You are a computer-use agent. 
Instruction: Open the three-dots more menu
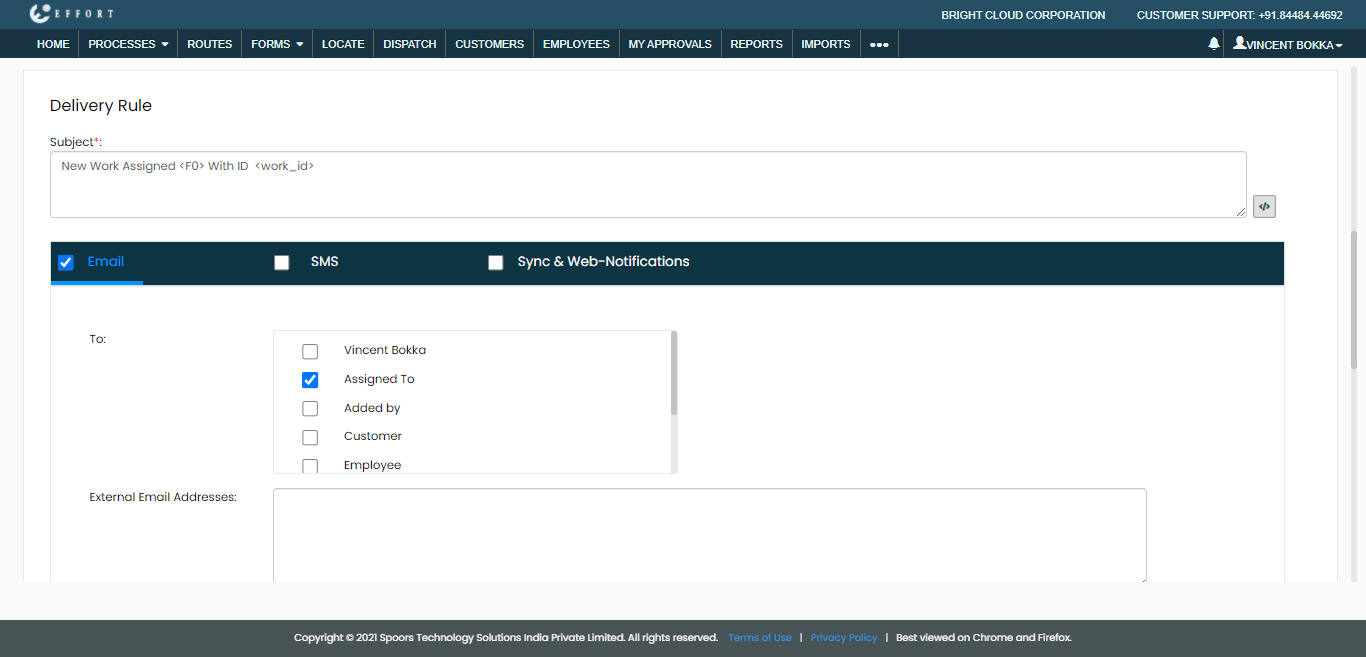point(879,44)
